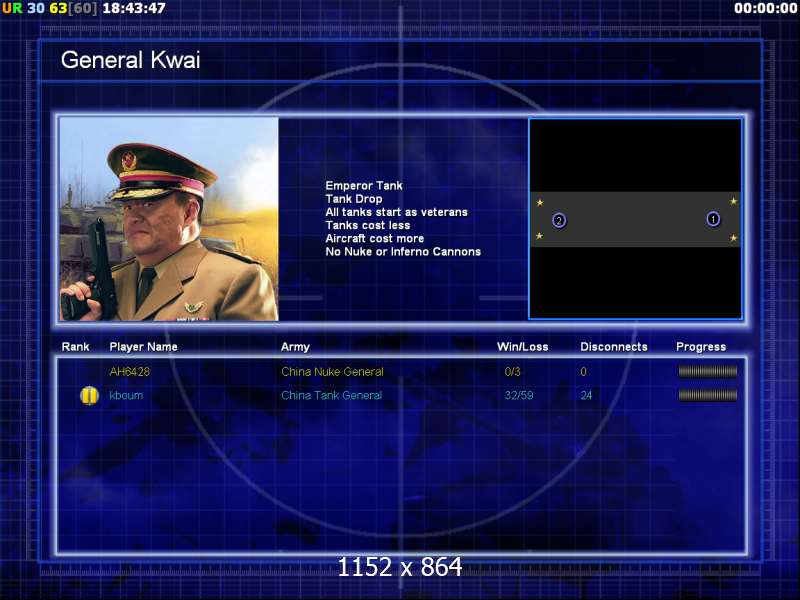Click the bottom-right star on the minimap
This screenshot has width=800, height=600.
tap(733, 238)
